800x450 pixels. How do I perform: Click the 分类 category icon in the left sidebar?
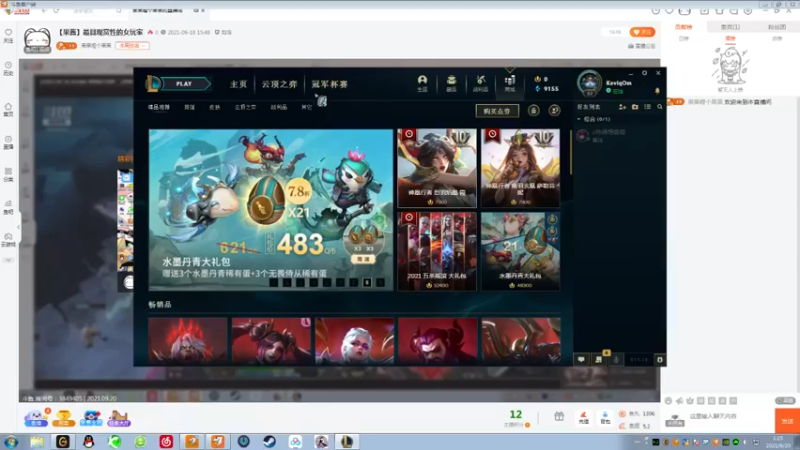click(8, 174)
